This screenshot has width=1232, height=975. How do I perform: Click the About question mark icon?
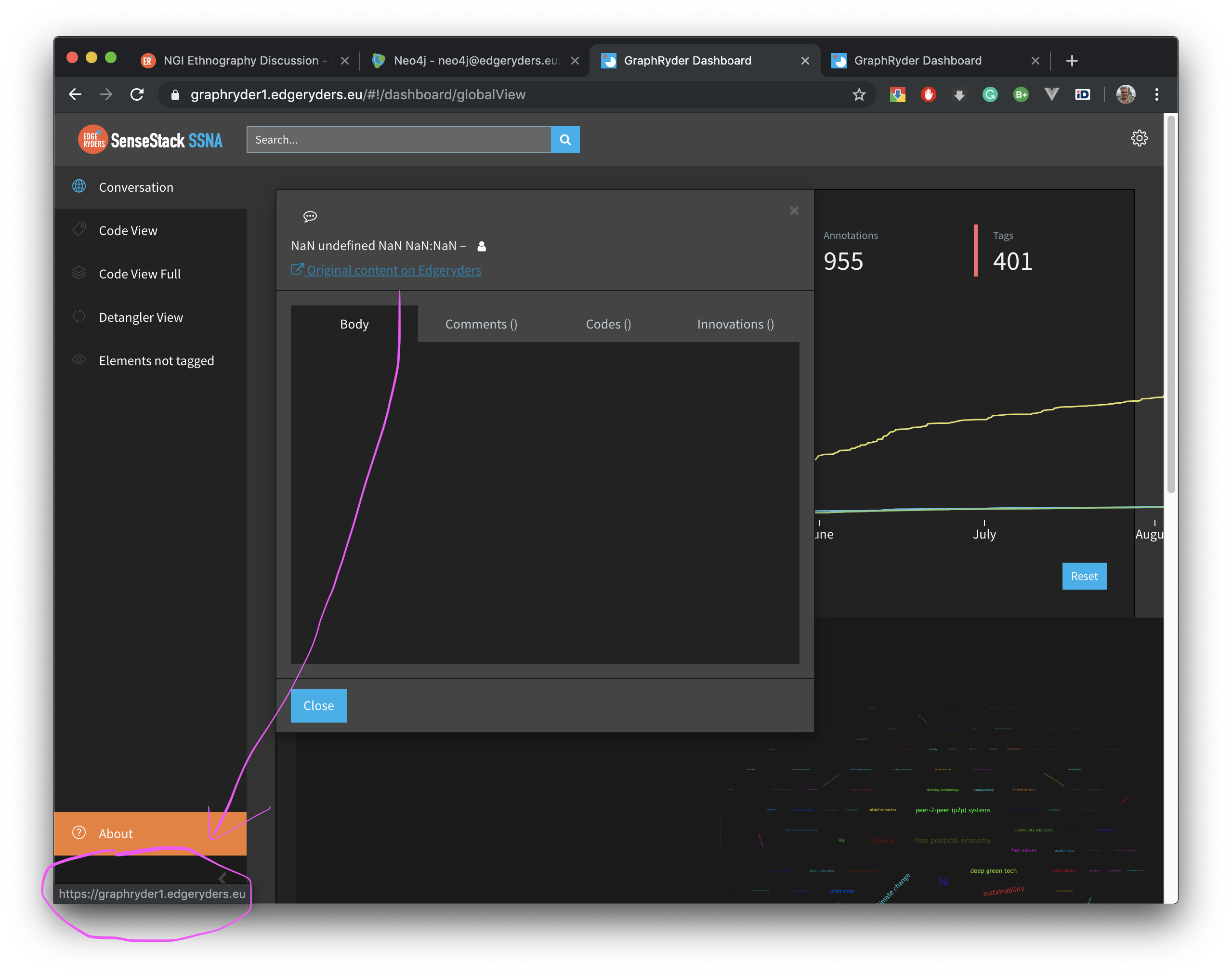(79, 832)
